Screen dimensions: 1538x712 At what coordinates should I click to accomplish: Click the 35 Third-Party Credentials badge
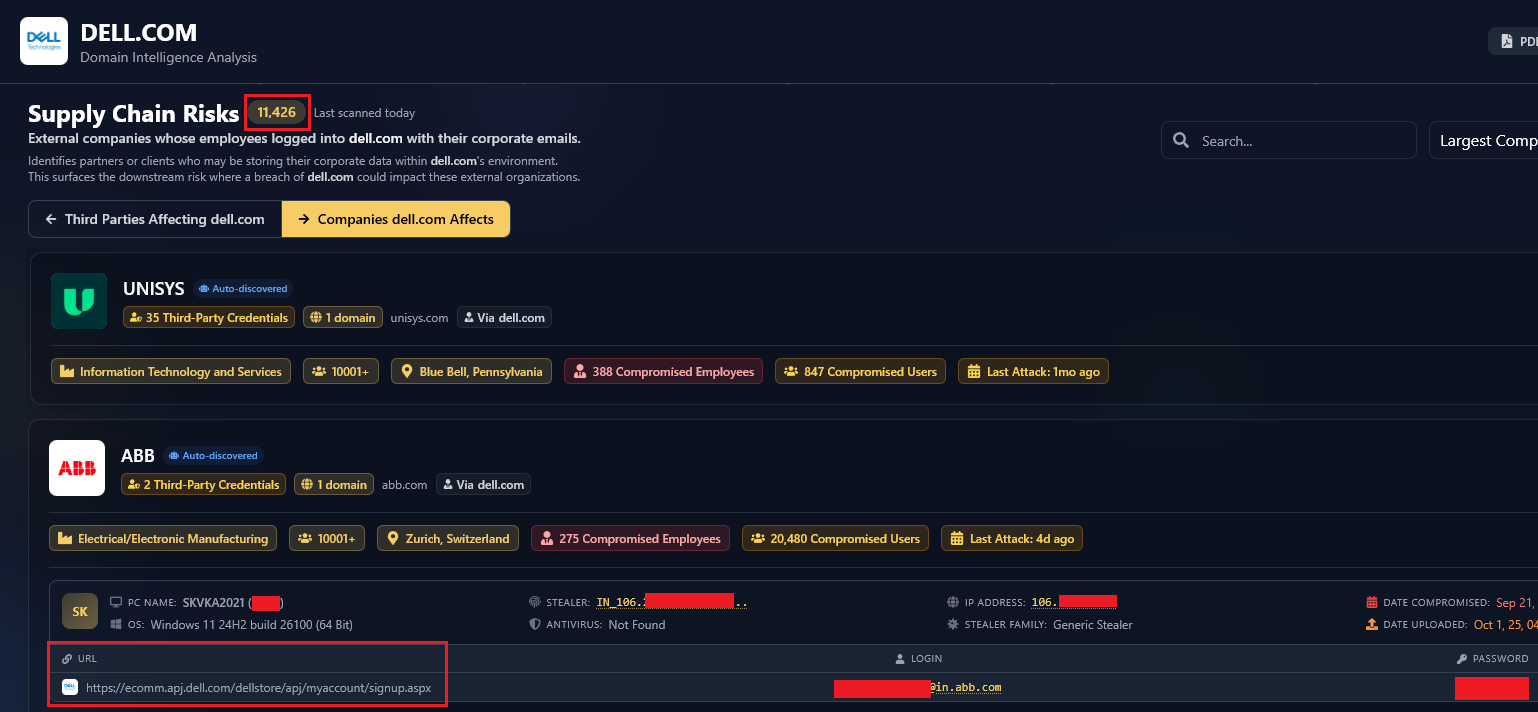[x=209, y=318]
